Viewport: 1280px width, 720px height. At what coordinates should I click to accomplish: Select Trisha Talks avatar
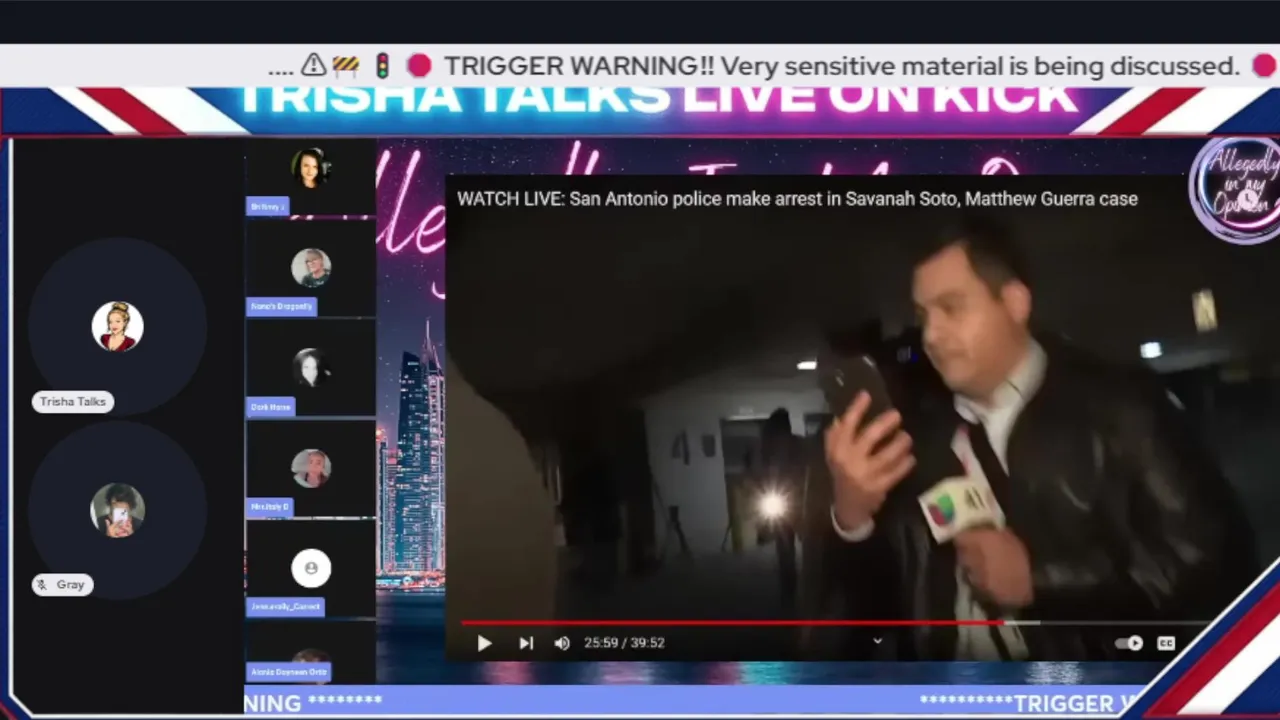118,327
